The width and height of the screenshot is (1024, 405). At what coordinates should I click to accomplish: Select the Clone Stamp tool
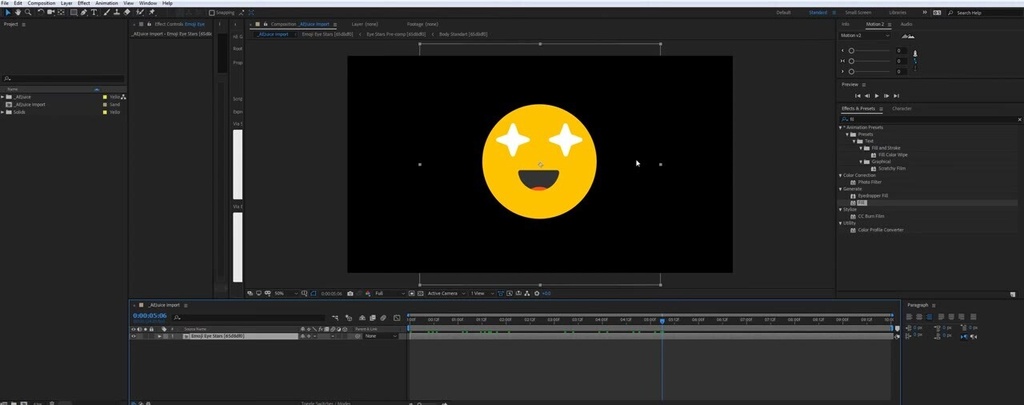click(117, 12)
